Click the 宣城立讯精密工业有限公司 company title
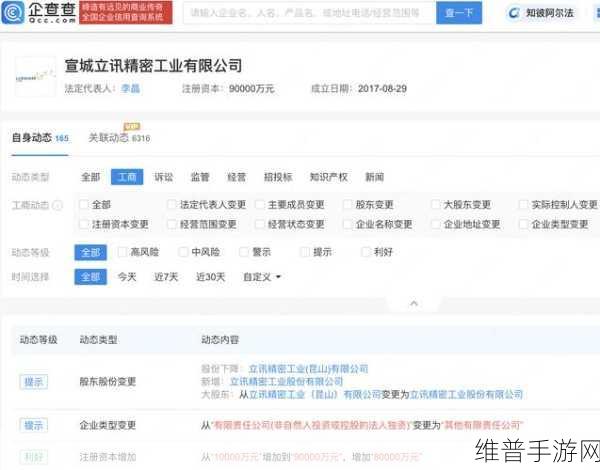 [x=153, y=66]
